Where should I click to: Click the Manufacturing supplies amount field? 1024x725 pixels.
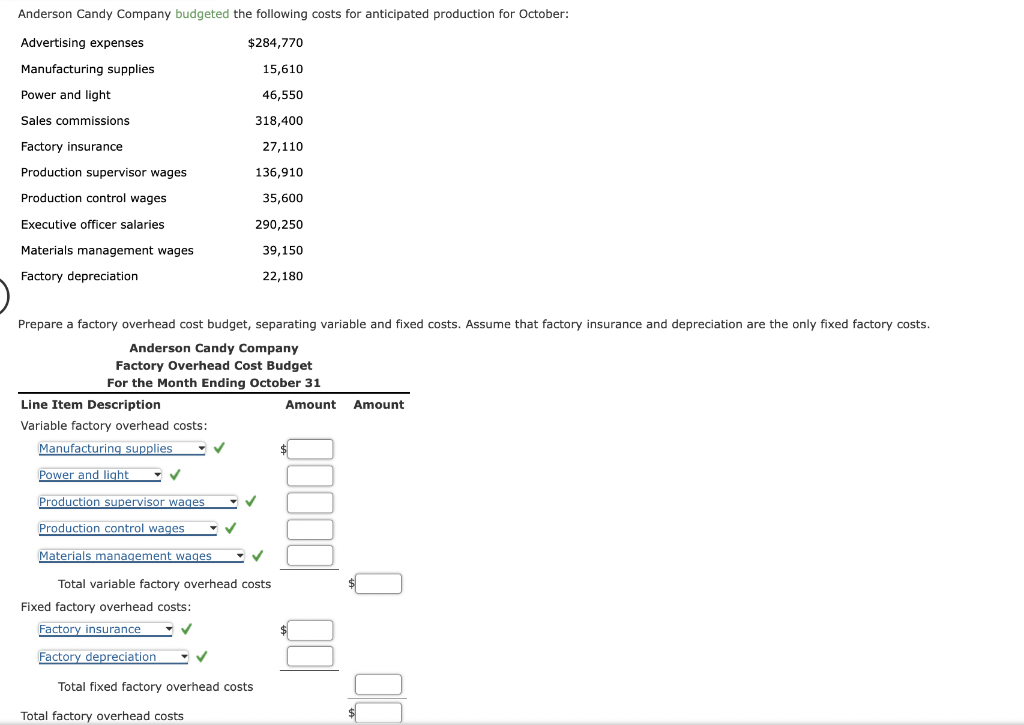click(x=310, y=449)
